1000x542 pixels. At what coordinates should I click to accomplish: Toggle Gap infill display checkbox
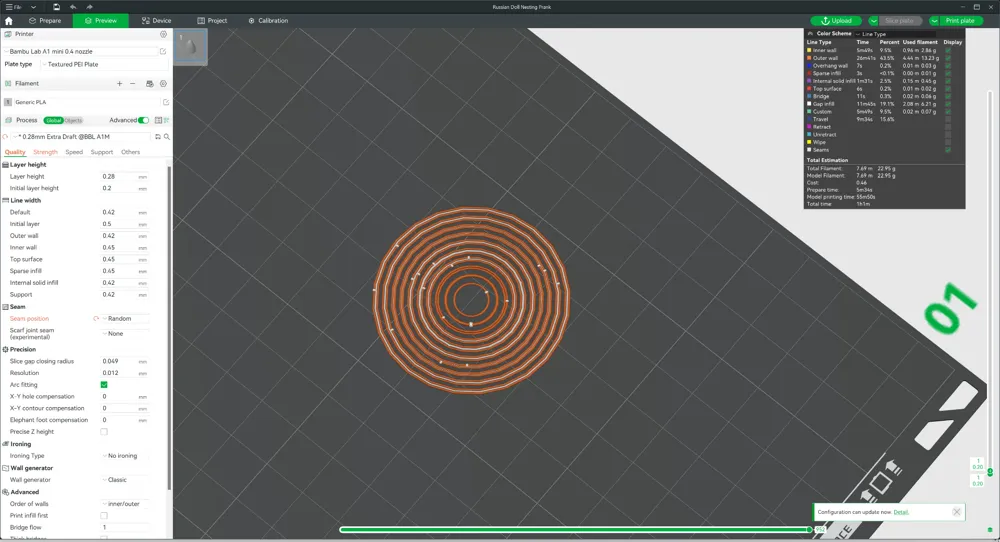point(948,104)
